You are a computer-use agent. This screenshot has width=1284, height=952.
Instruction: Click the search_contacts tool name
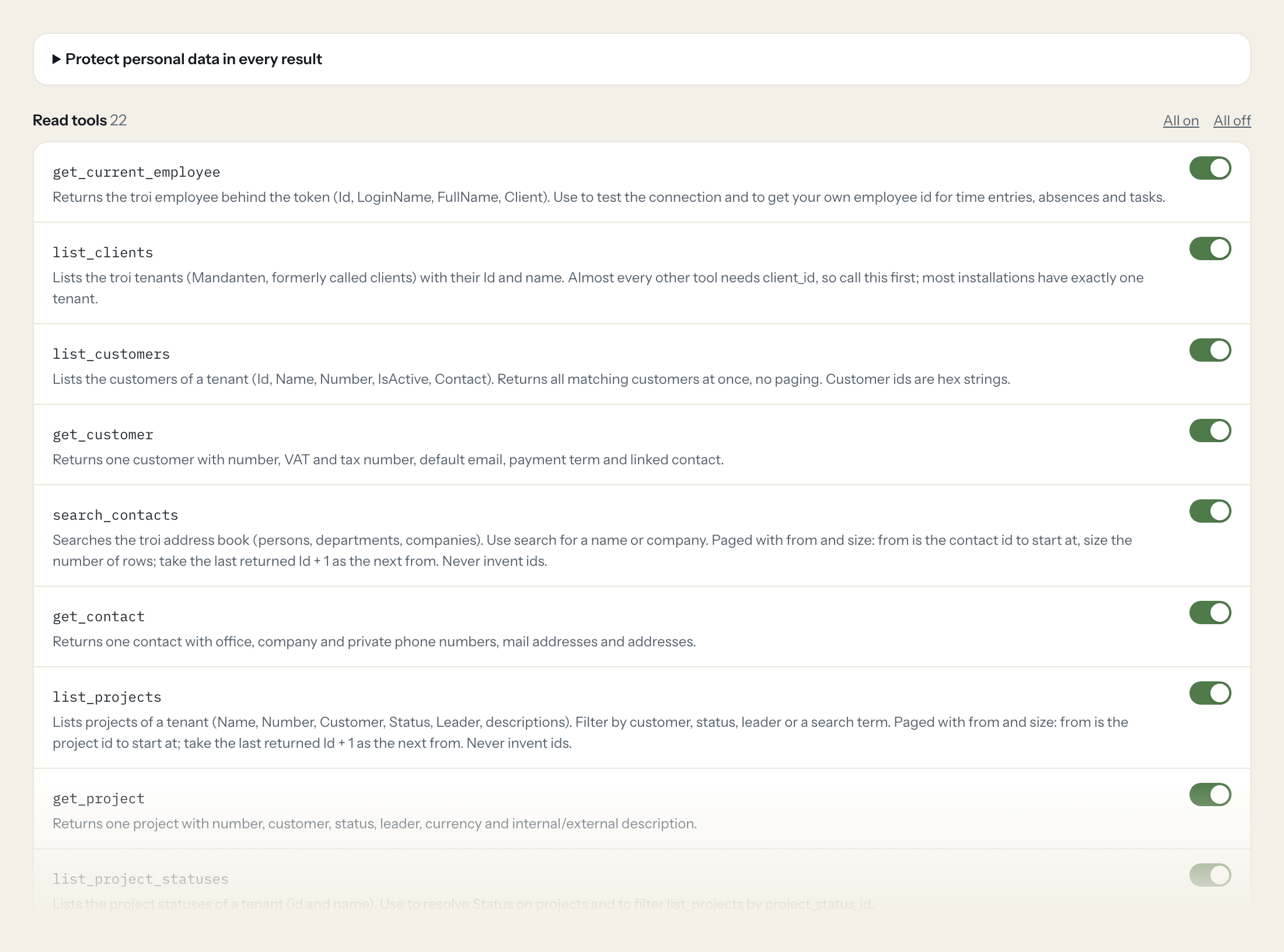coord(115,515)
